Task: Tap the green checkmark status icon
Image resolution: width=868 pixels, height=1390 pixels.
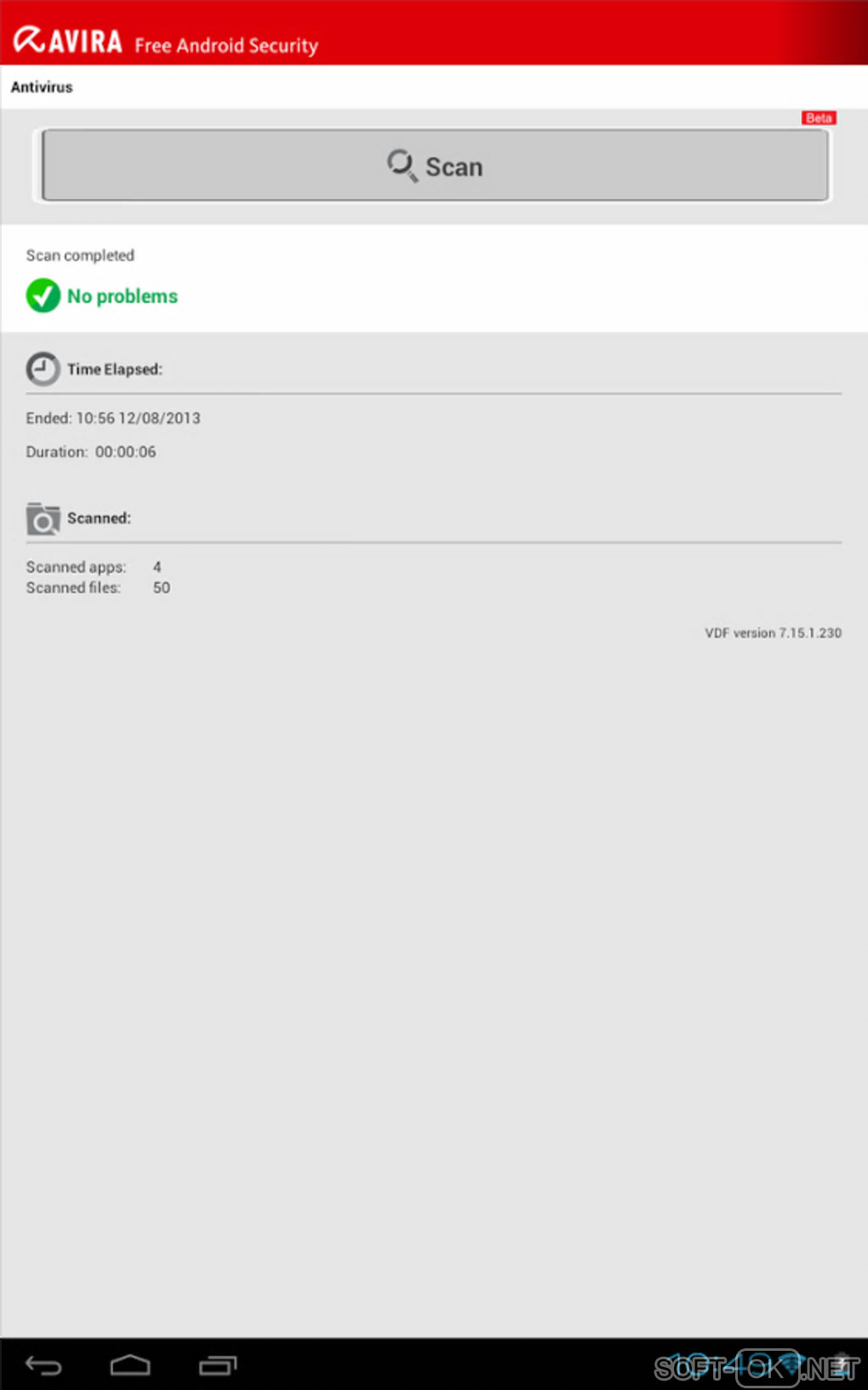Action: pyautogui.click(x=43, y=295)
